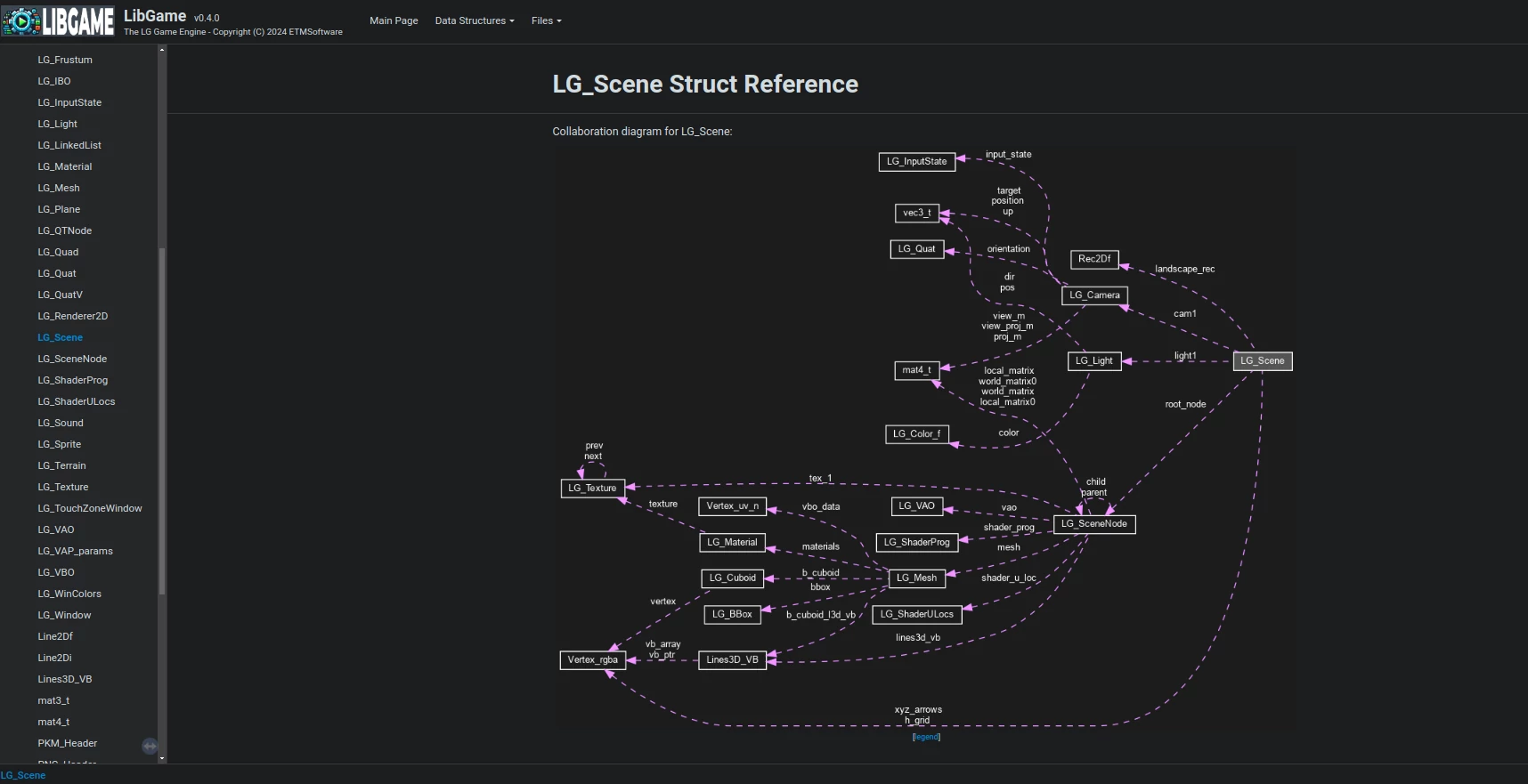Screen dimensions: 1528x784
Task: Select LG_Mesh in the sidebar
Action: [59, 188]
